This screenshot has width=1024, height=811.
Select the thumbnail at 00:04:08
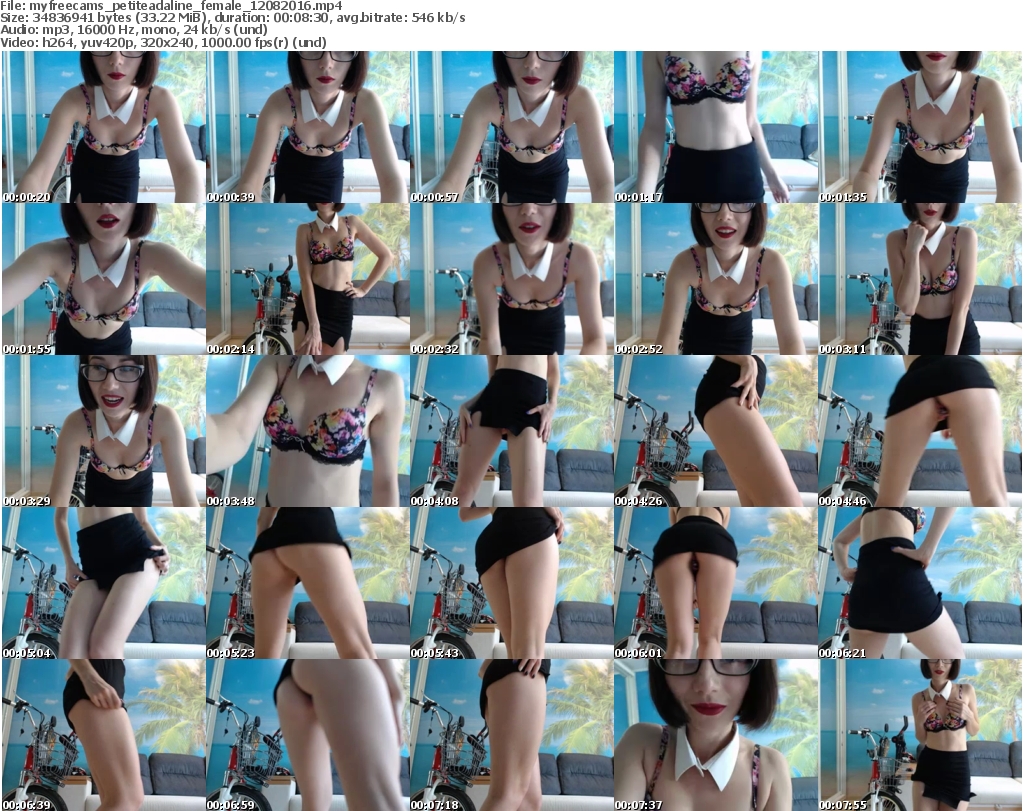click(511, 431)
